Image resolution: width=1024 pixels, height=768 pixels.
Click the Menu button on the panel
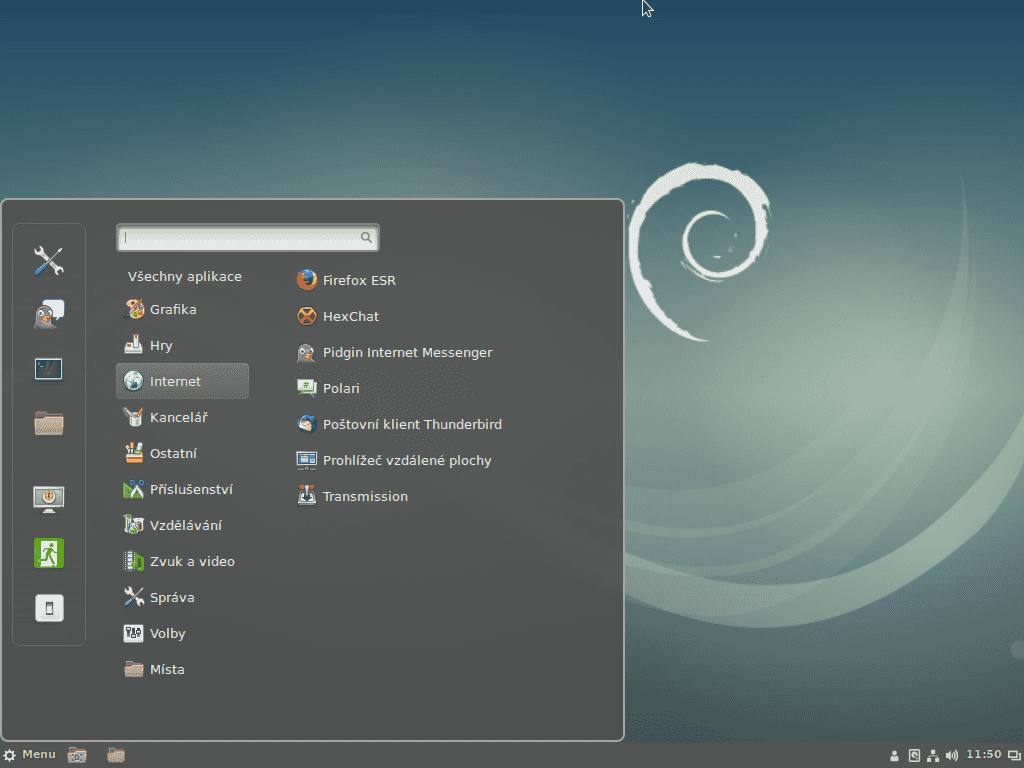coord(30,755)
